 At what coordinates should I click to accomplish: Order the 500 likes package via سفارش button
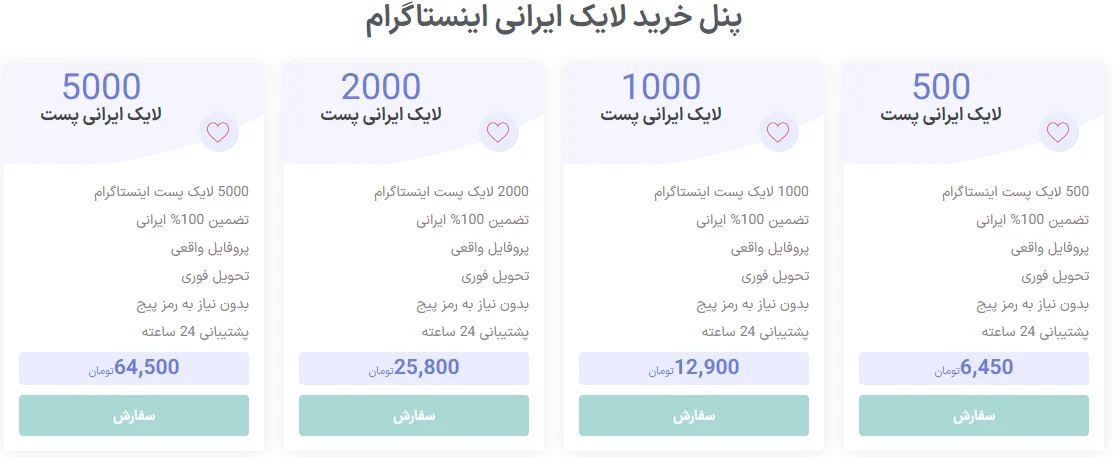point(973,416)
